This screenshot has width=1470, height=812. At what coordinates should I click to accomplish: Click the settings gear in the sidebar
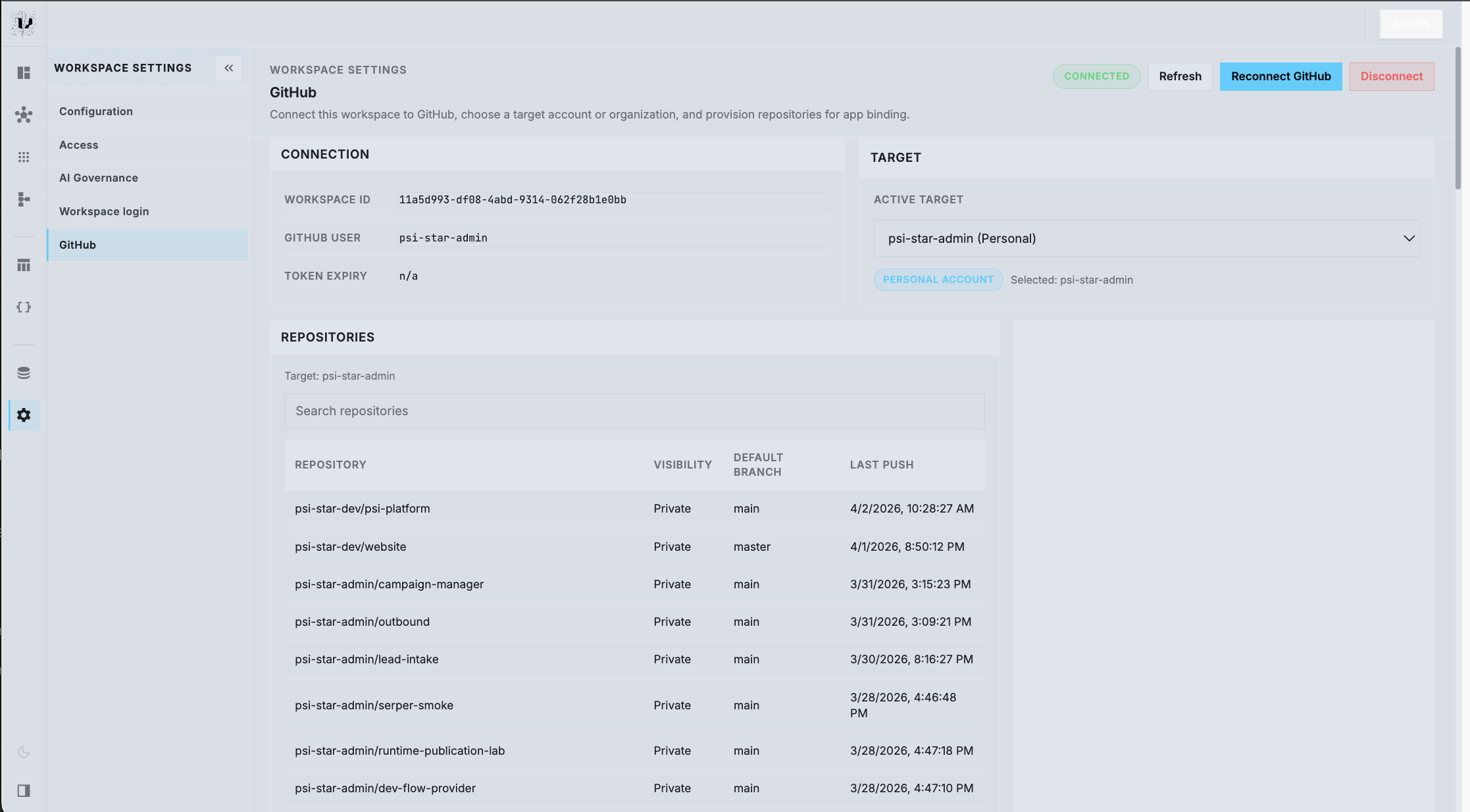click(x=24, y=415)
